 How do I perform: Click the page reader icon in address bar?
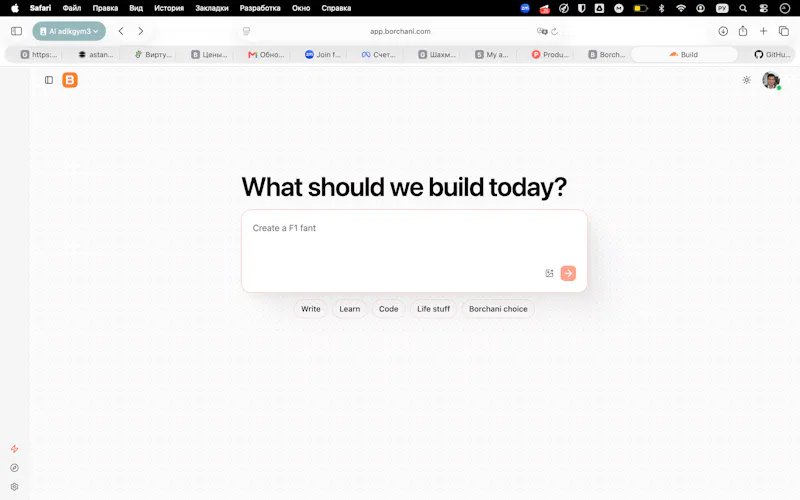point(246,31)
